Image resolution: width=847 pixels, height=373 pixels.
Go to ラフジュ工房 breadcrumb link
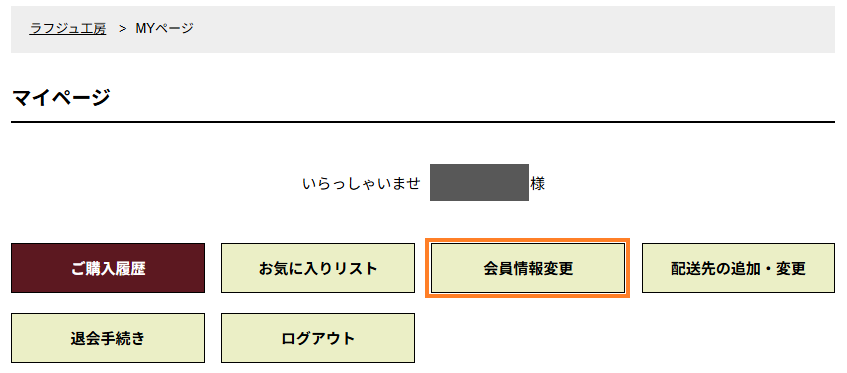tap(68, 29)
